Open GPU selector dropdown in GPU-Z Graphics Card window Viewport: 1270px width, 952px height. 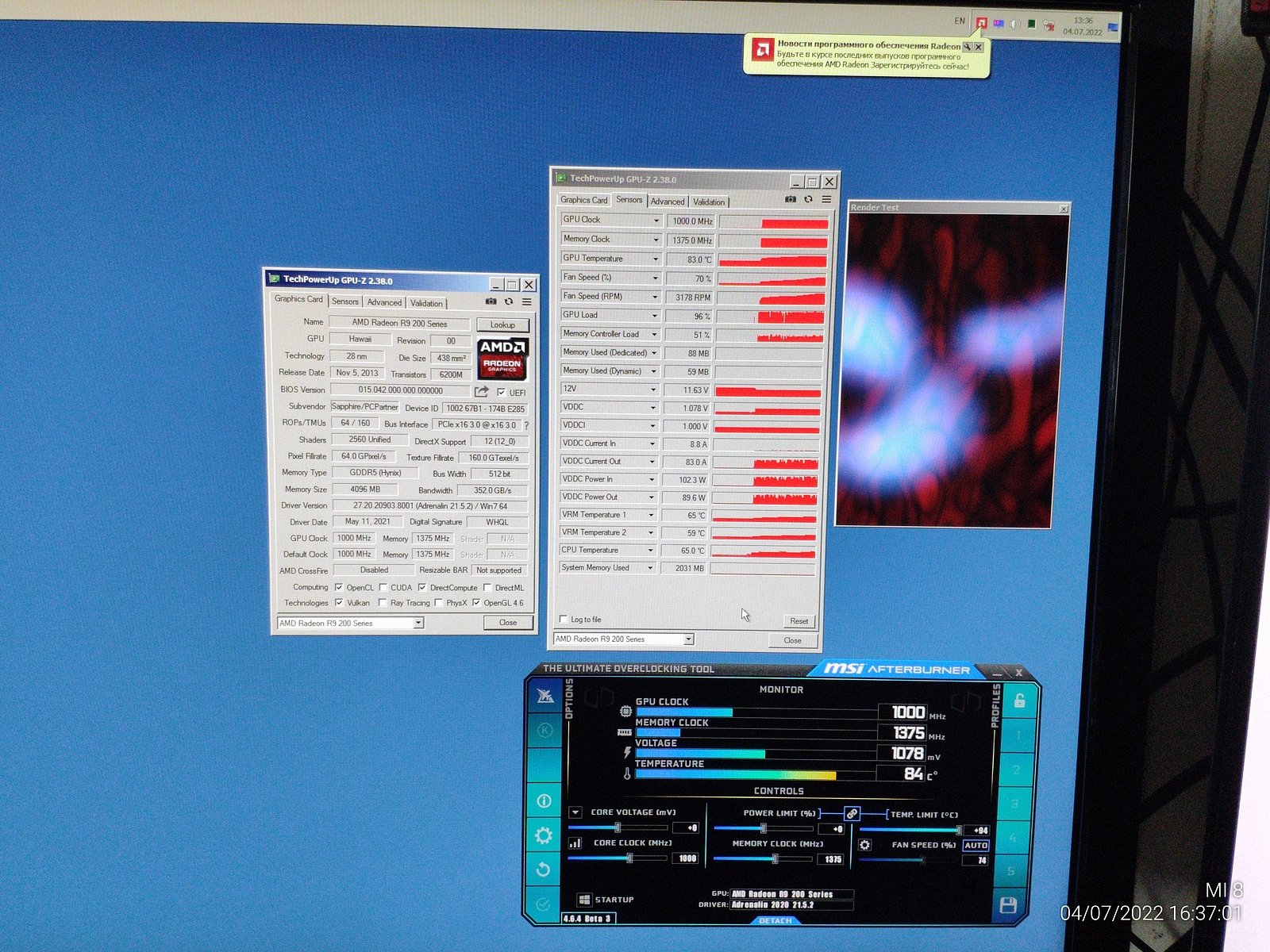pos(418,624)
